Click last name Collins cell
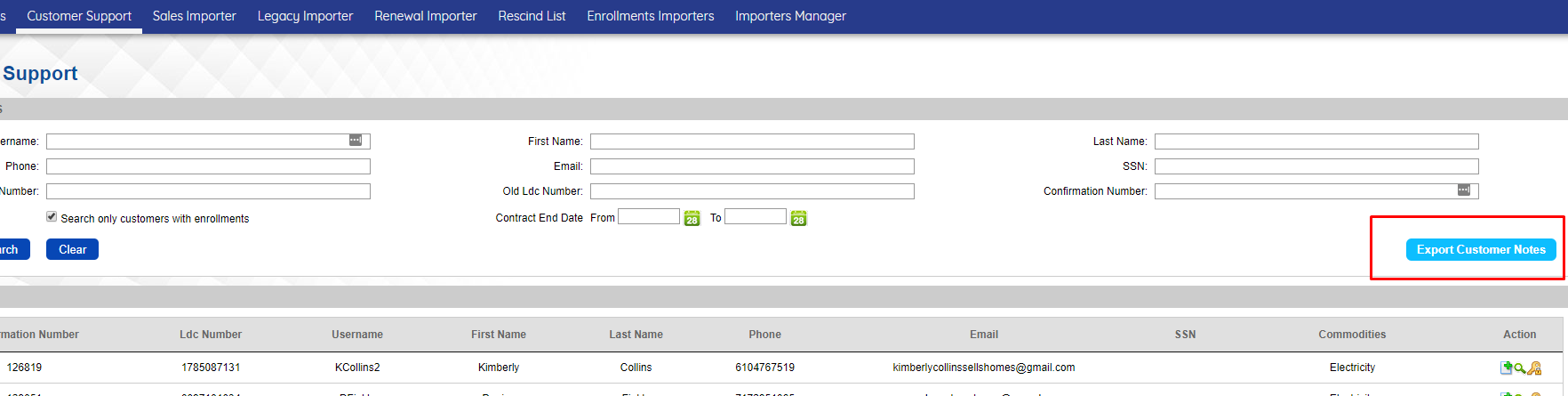Image resolution: width=1568 pixels, height=396 pixels. point(636,368)
